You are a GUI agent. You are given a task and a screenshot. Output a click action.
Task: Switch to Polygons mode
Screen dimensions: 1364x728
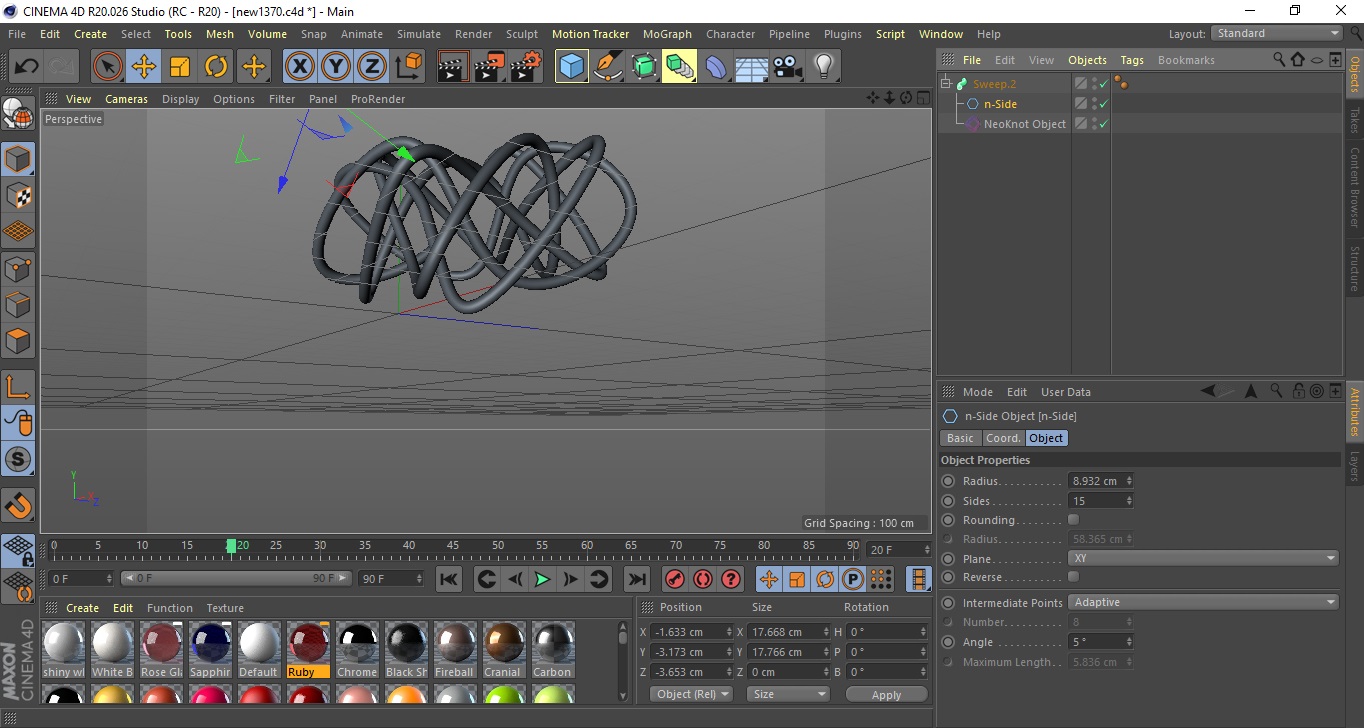click(18, 341)
